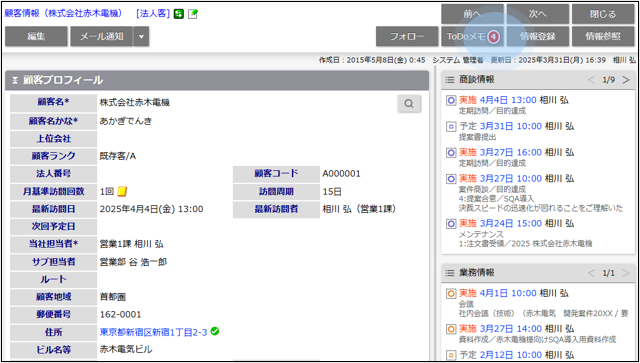The image size is (640, 363).
Task: Click the red 4 badge on ToDoメモ
Action: [x=493, y=37]
